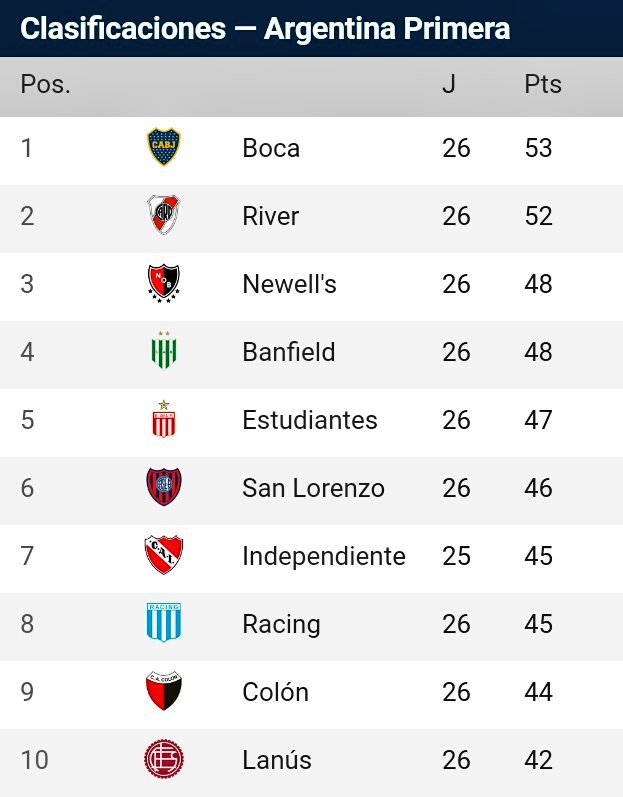Sort by the Pts column header
623x797 pixels.
(543, 84)
